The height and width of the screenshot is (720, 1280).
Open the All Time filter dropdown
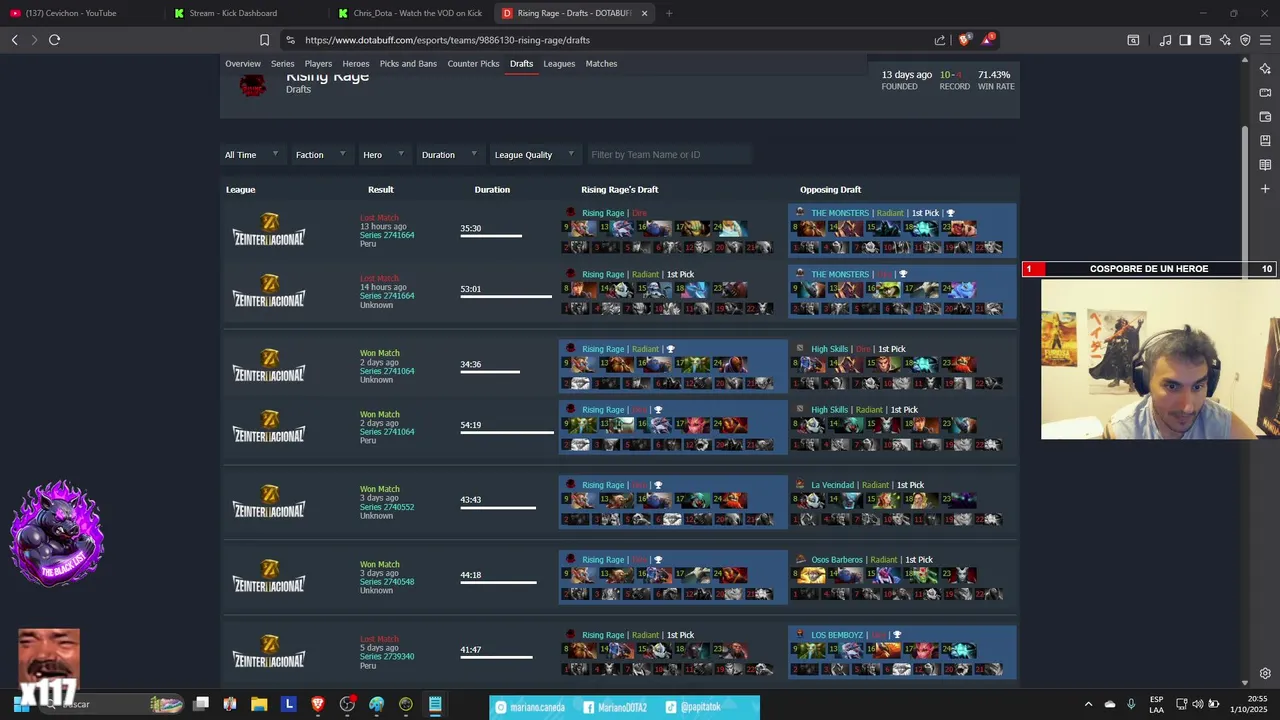coord(251,155)
